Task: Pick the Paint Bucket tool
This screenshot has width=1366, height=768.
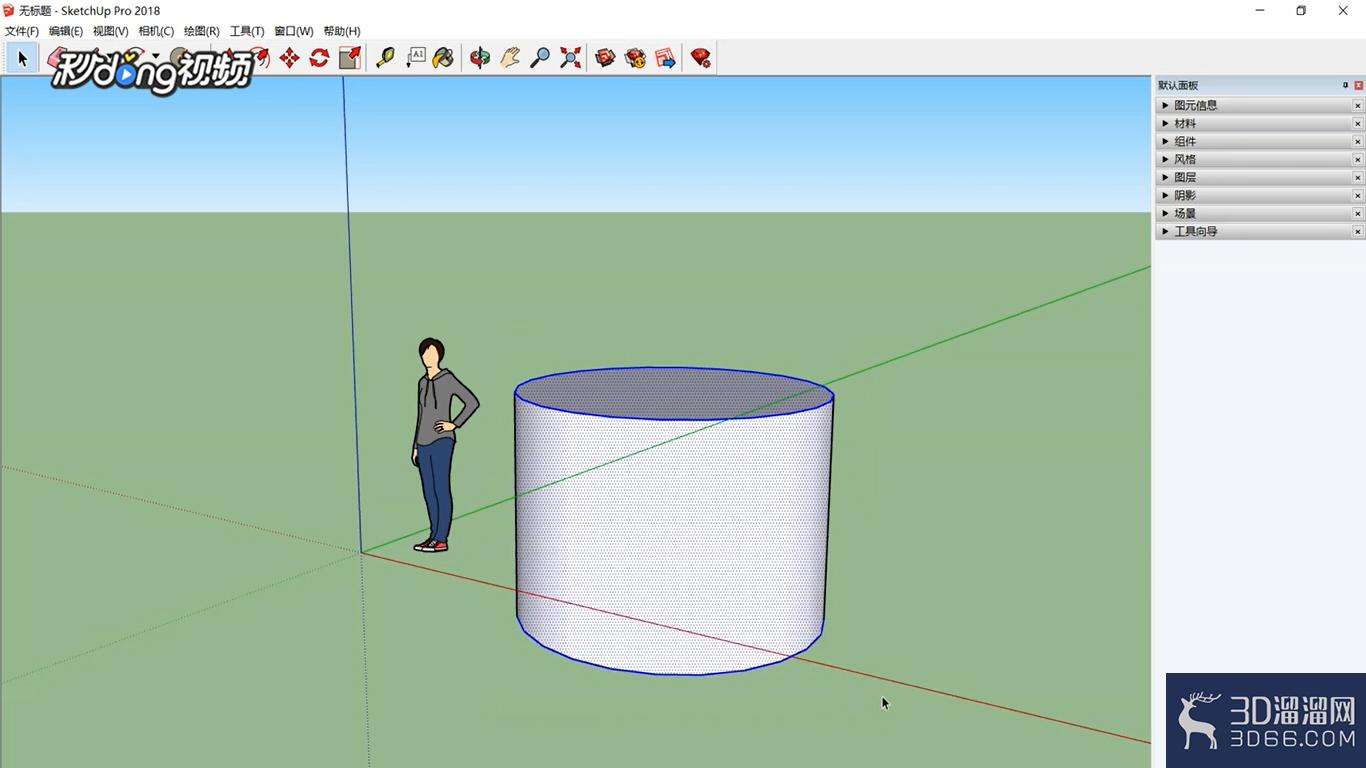Action: 443,58
